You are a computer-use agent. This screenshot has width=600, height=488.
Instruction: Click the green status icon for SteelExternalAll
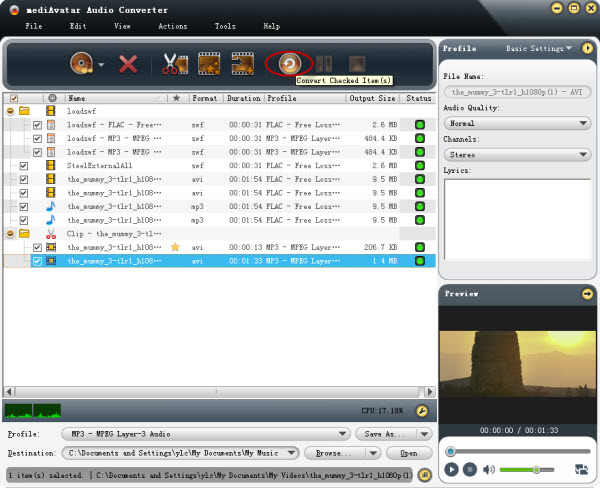tap(420, 165)
